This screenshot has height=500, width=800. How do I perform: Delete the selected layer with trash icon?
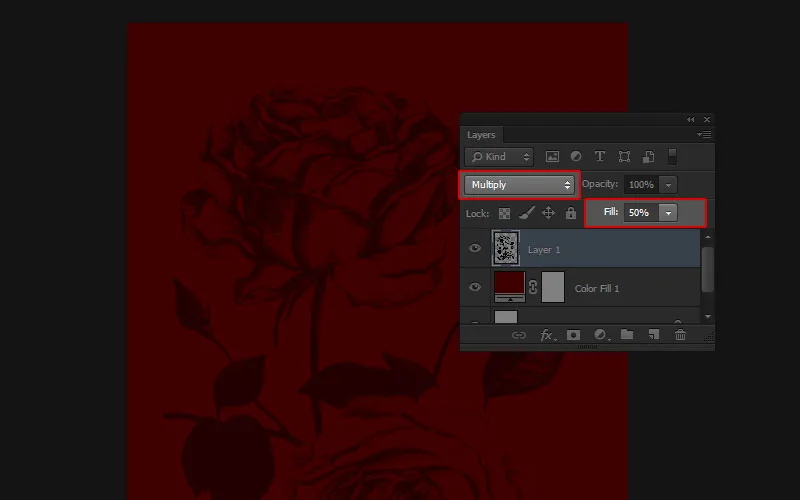click(680, 335)
